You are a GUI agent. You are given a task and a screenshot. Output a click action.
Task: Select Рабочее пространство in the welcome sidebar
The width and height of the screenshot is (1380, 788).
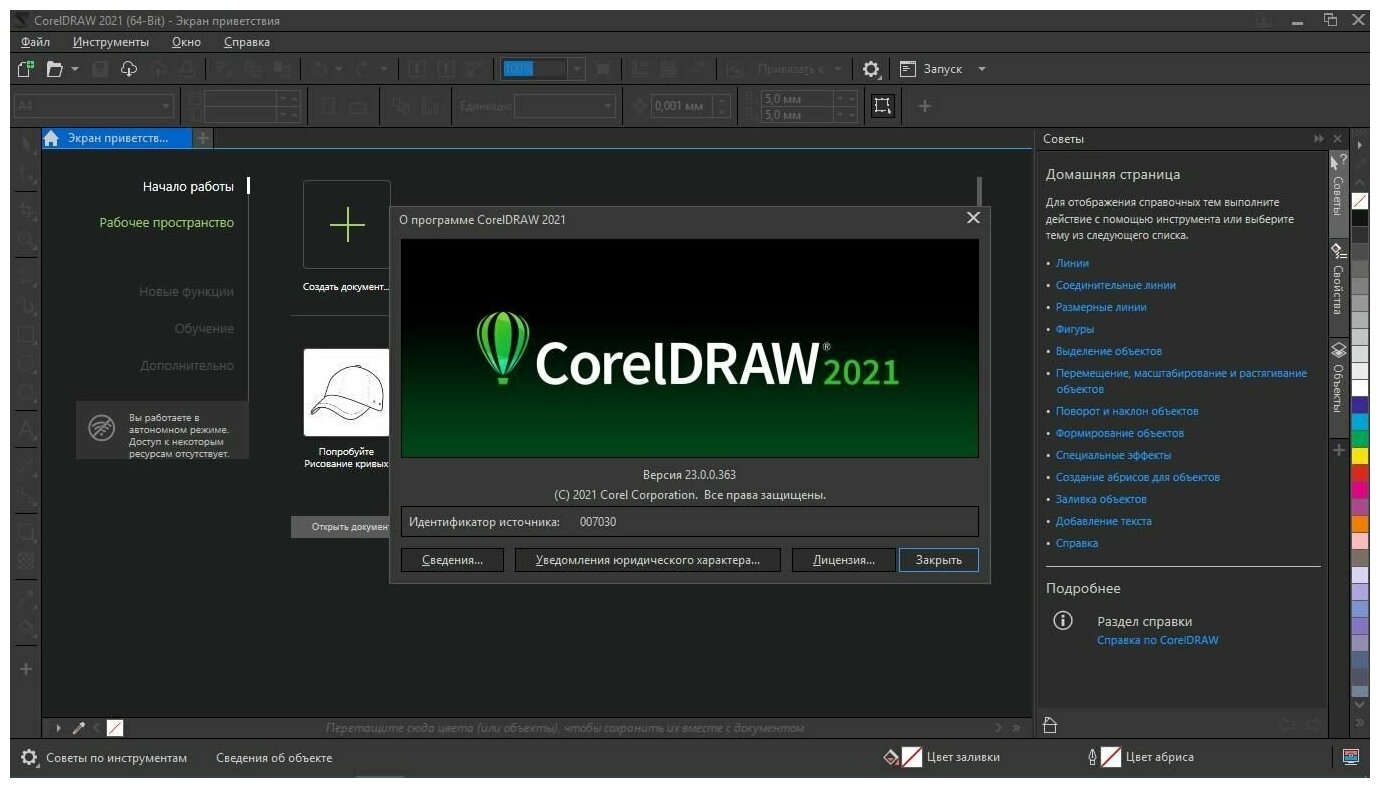pyautogui.click(x=167, y=222)
